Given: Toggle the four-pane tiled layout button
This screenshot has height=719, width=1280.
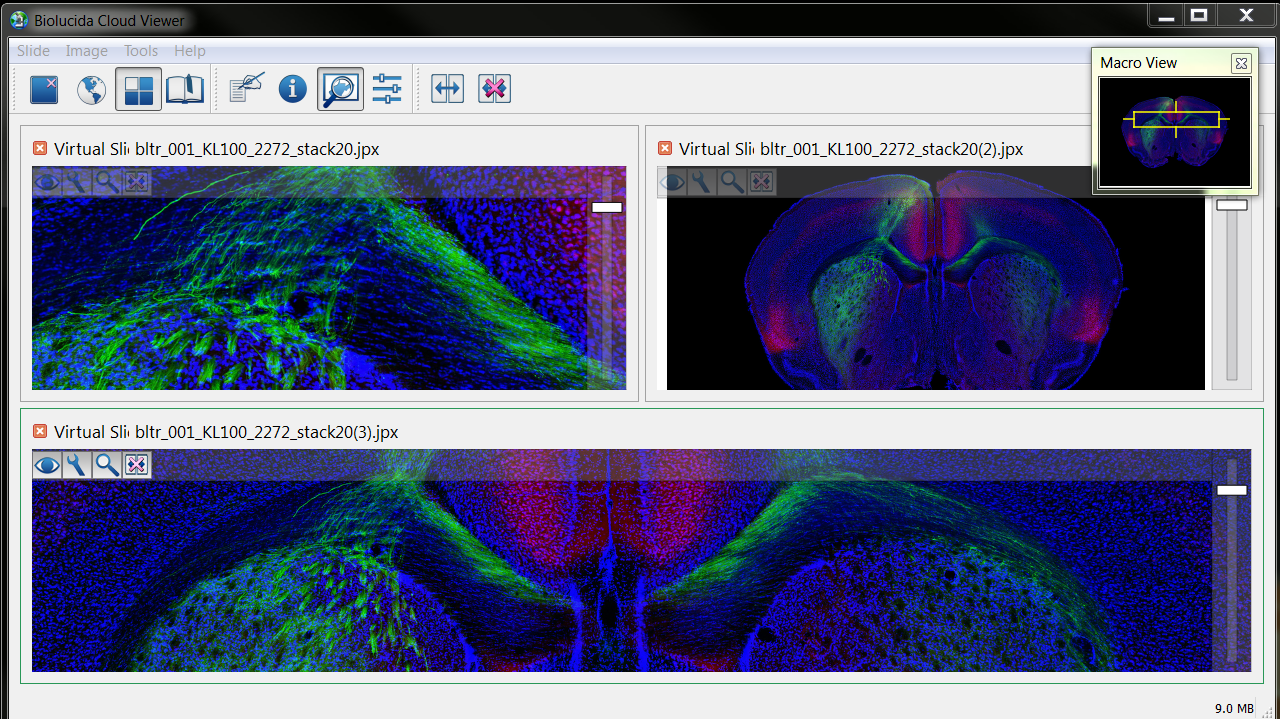Looking at the screenshot, I should (x=138, y=90).
